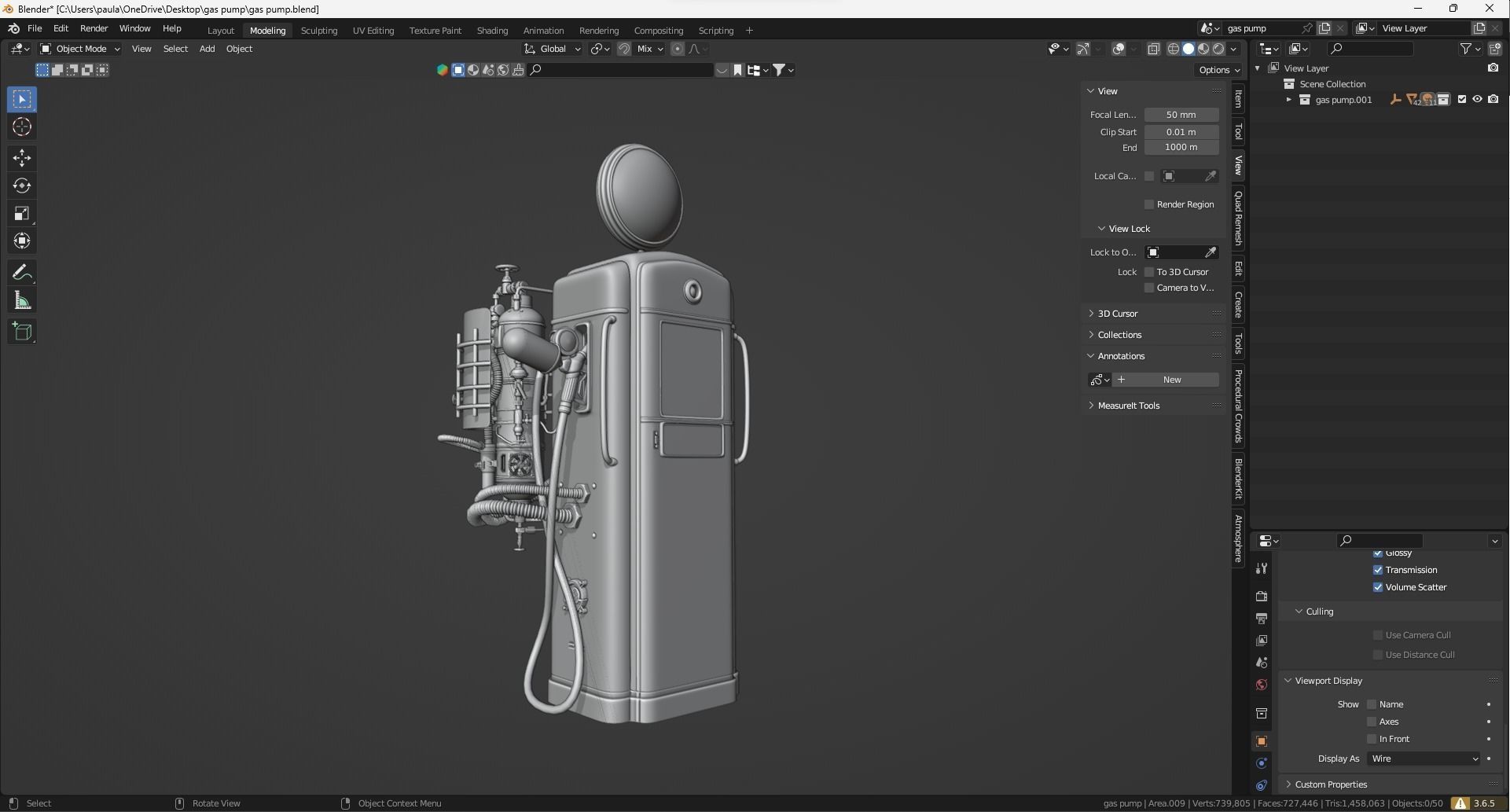Image resolution: width=1510 pixels, height=812 pixels.
Task: Uncheck the Volume Scatter checkbox
Action: [1378, 587]
